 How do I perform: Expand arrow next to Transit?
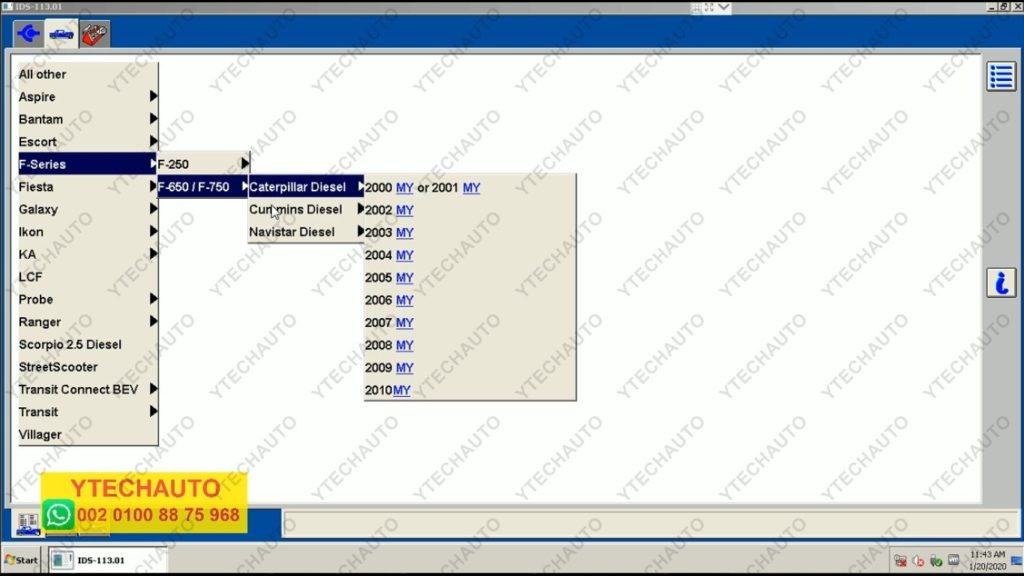[x=153, y=411]
